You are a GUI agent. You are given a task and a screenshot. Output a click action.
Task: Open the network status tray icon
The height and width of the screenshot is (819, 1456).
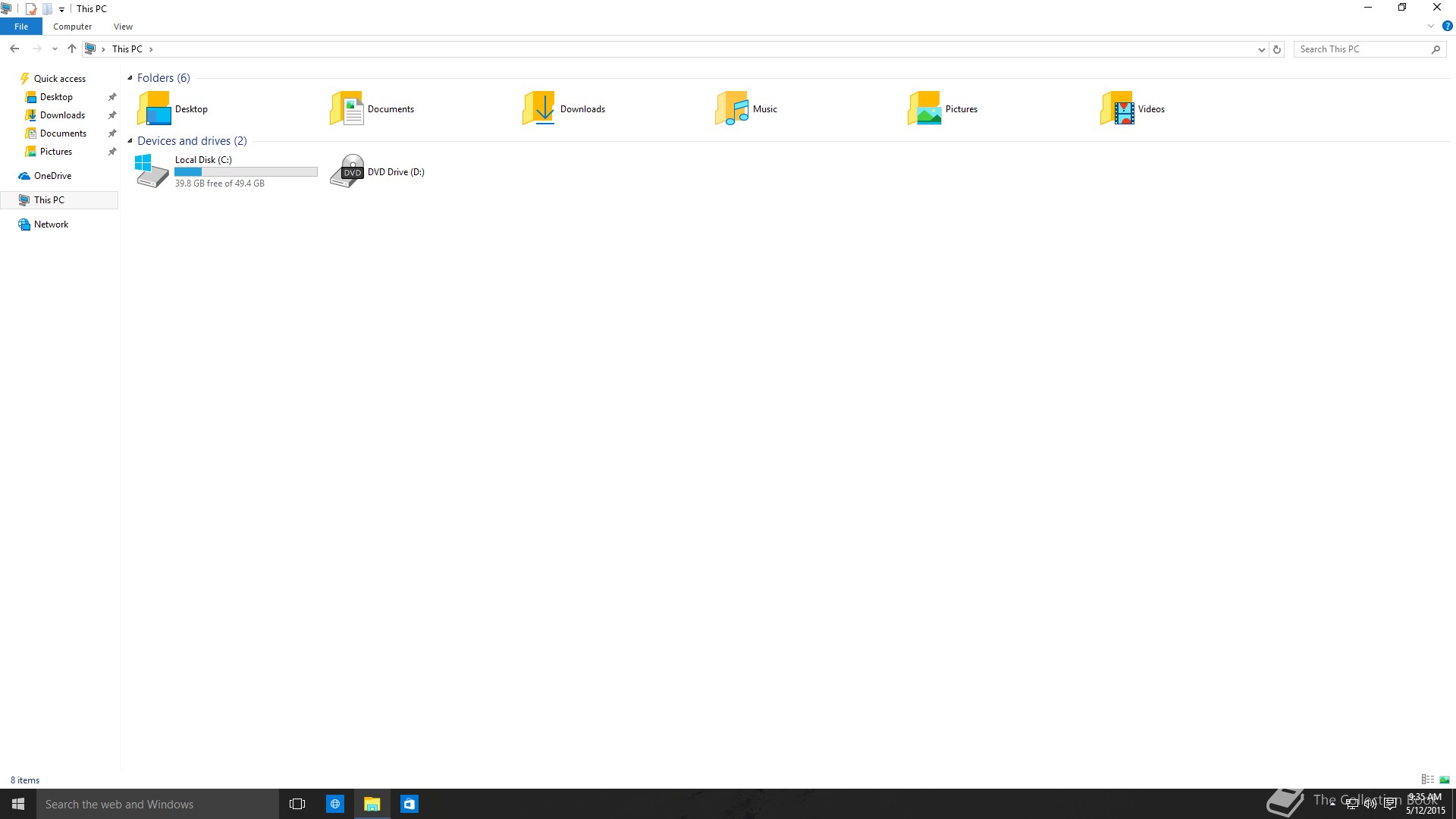(1351, 804)
